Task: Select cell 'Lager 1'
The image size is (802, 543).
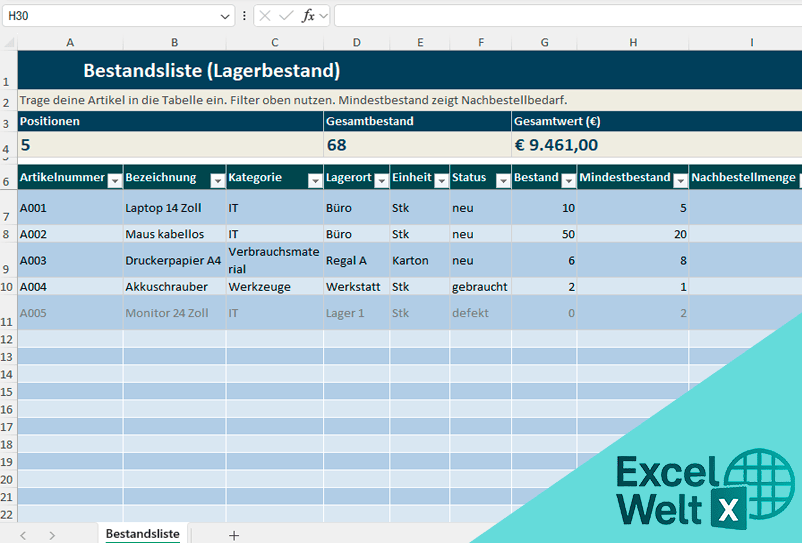Action: [x=357, y=312]
